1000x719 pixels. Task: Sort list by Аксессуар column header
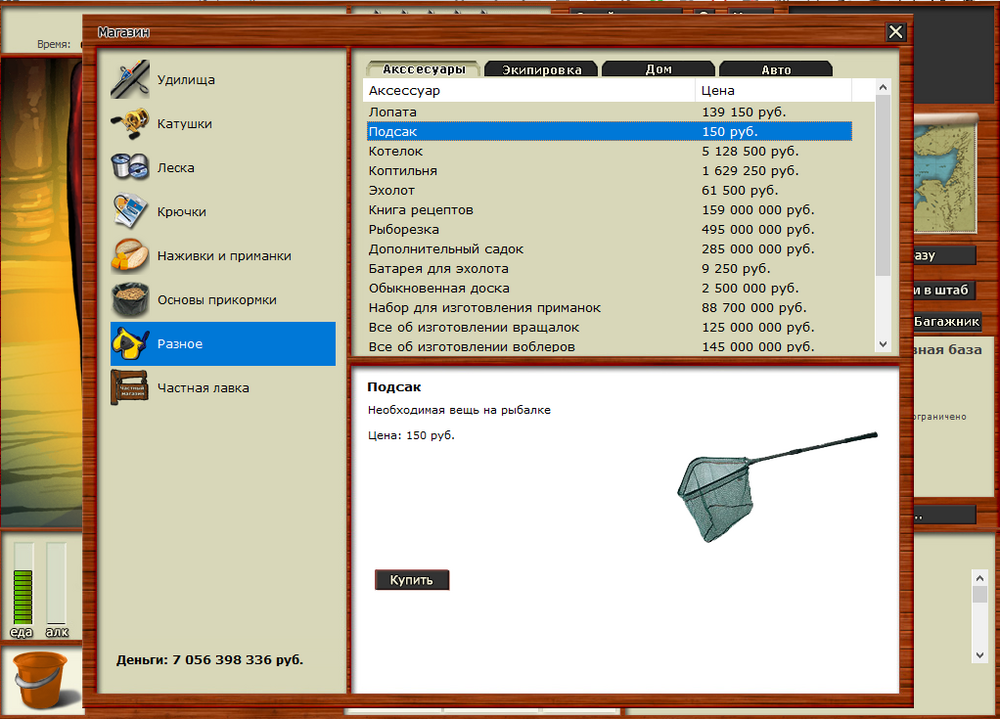tap(528, 91)
